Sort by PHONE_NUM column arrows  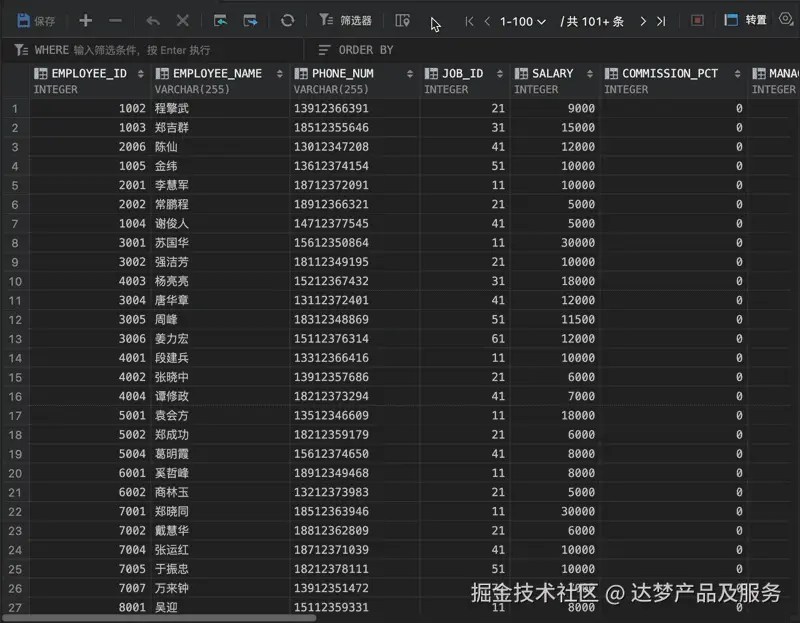pyautogui.click(x=410, y=74)
